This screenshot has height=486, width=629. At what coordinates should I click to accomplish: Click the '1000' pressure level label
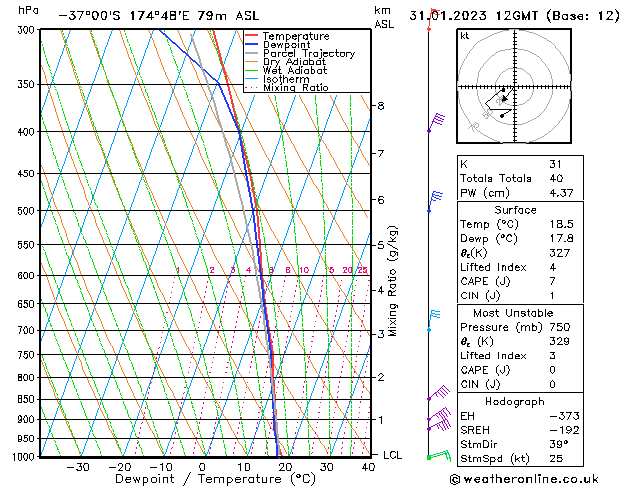tap(25, 457)
